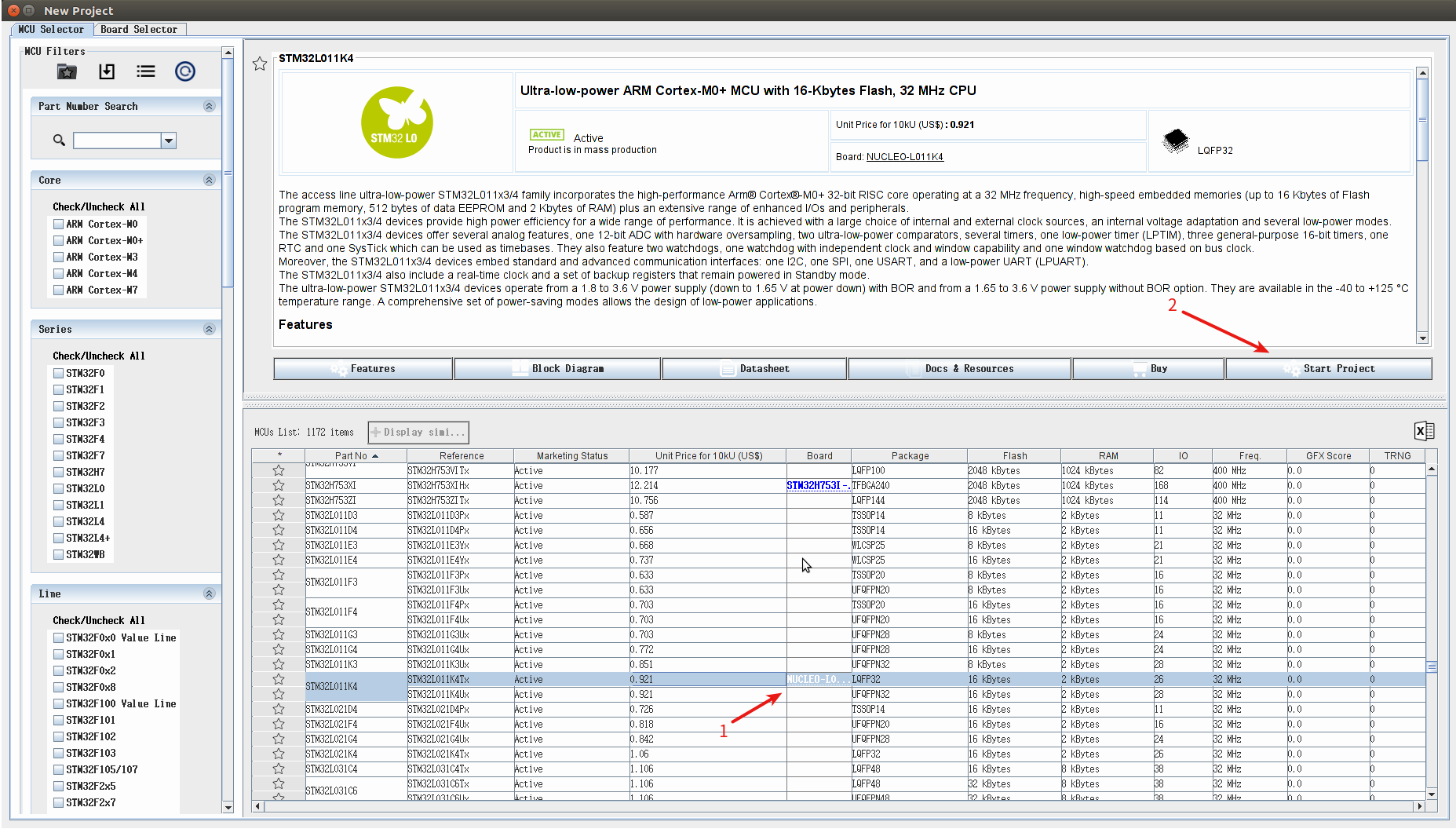Image resolution: width=1456 pixels, height=829 pixels.
Task: Open Docs & Resources tab
Action: click(x=959, y=368)
